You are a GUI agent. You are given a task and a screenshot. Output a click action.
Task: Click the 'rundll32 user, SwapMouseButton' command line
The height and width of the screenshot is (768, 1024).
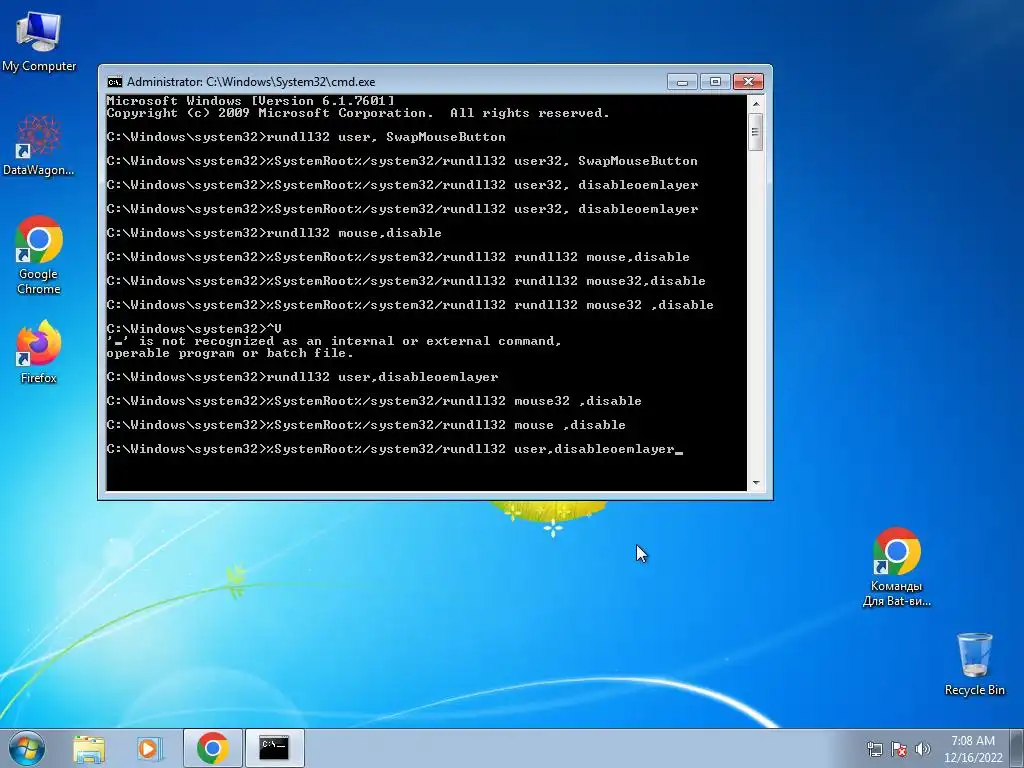click(306, 137)
